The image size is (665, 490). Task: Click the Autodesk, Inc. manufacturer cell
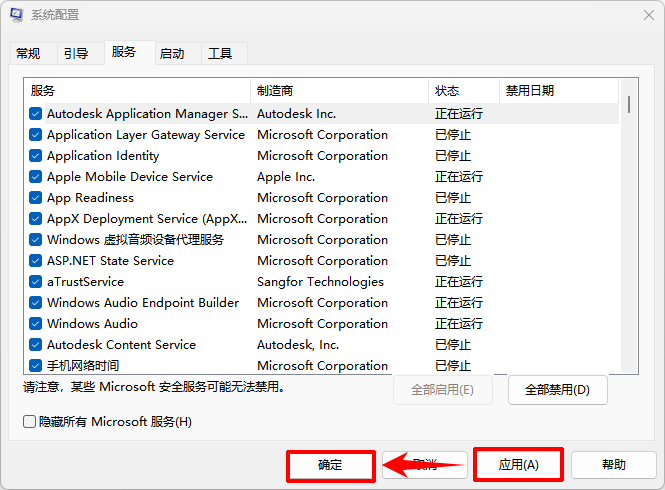[x=298, y=344]
